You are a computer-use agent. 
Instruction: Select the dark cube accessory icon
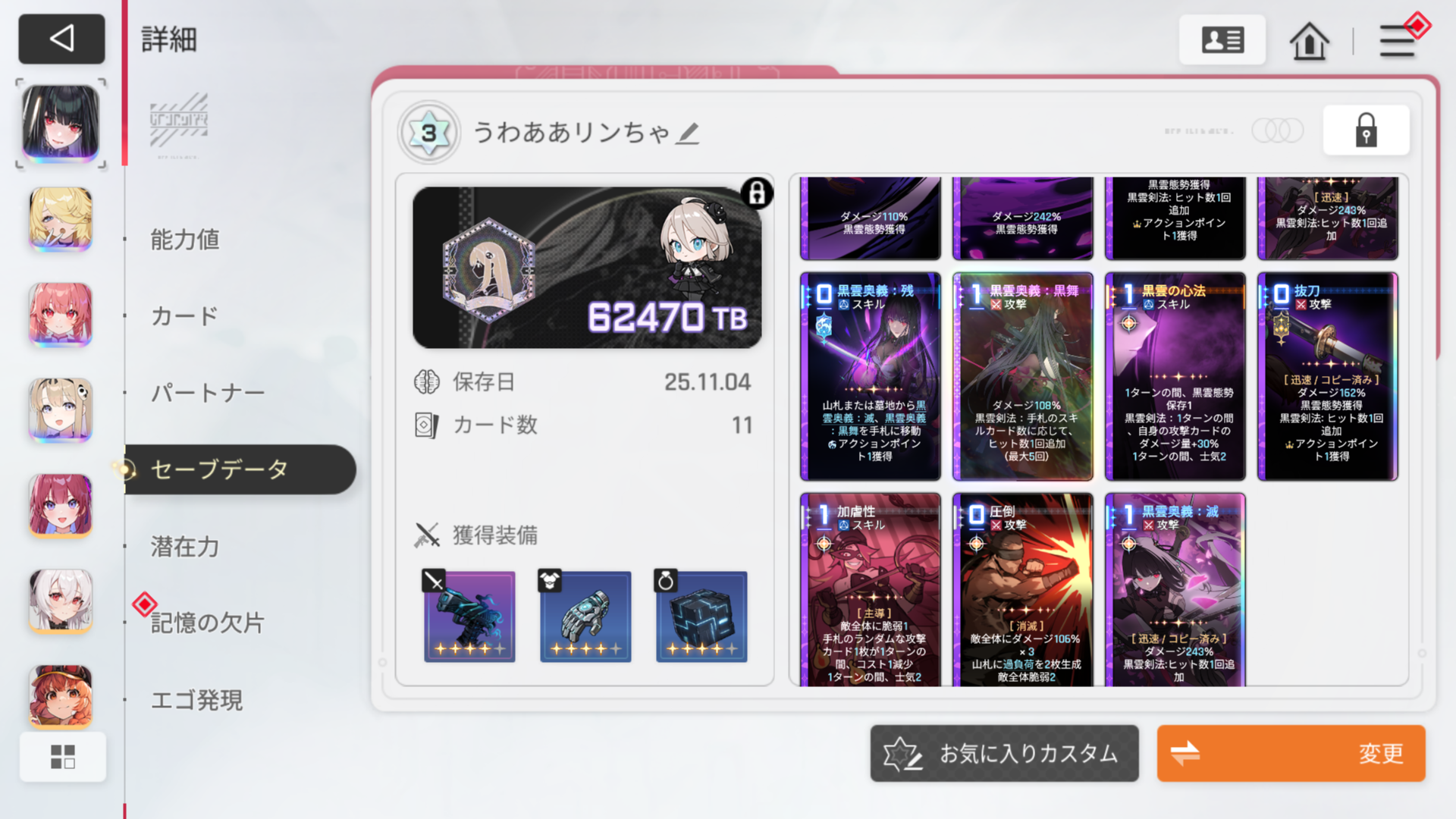click(701, 616)
